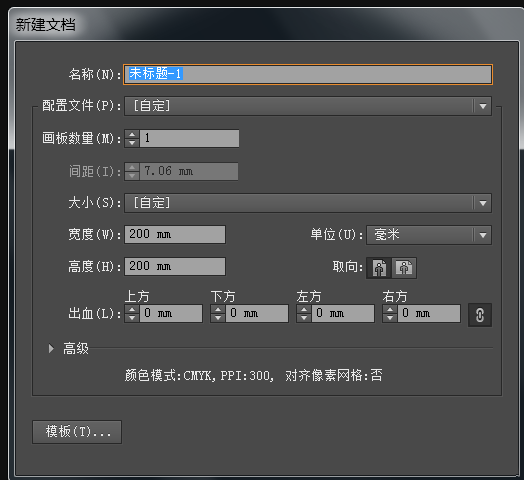This screenshot has height=480, width=524.
Task: Click the 名称 document name field
Action: (x=308, y=74)
